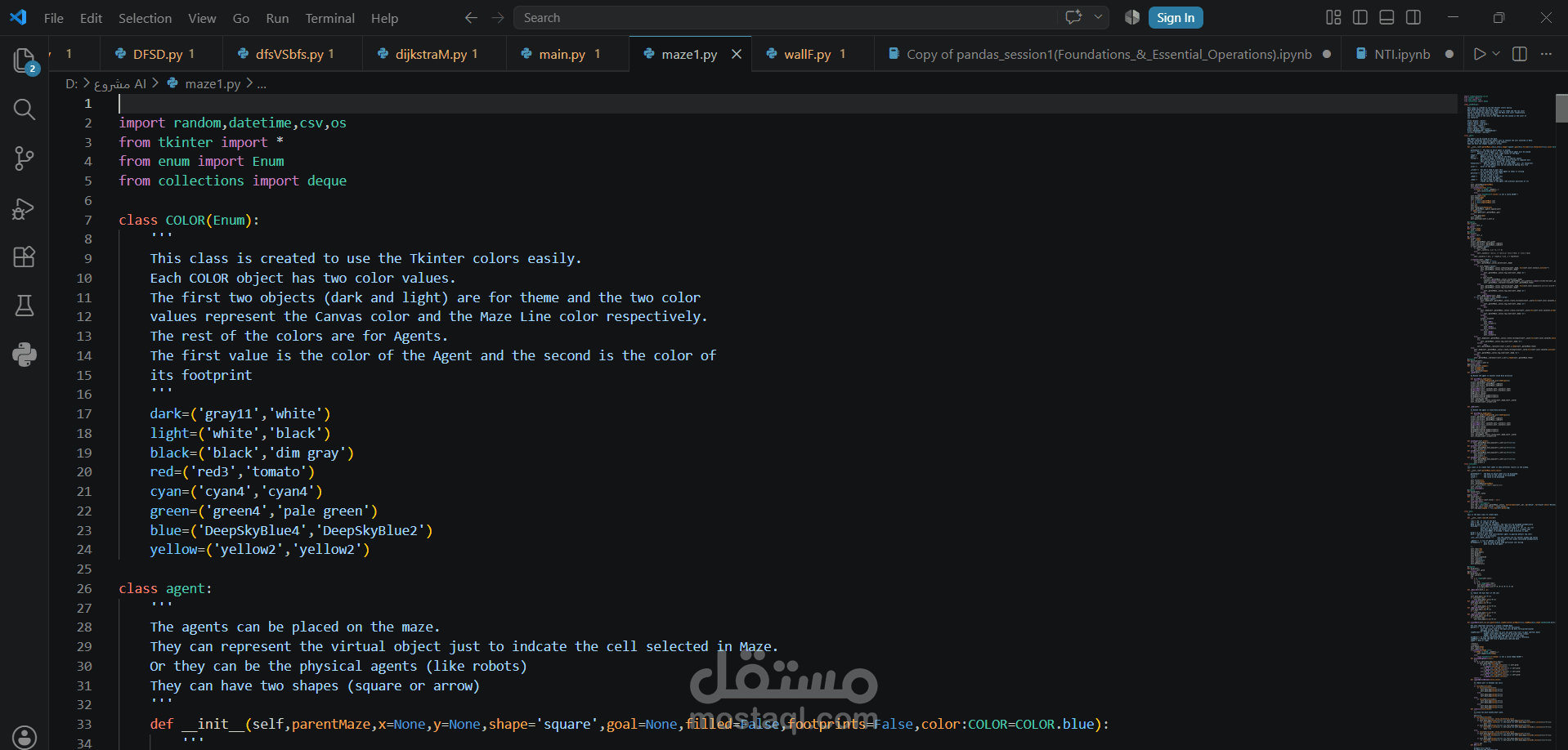
Task: Open the Run menu
Action: tap(277, 18)
